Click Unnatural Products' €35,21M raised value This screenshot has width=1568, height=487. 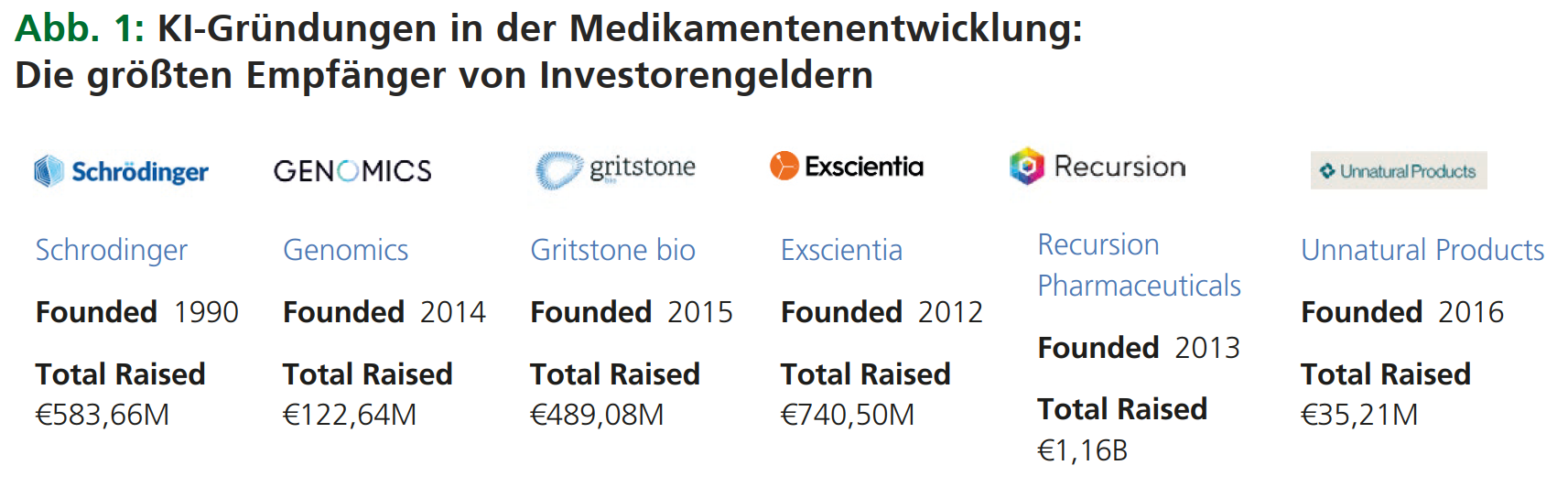(x=1359, y=415)
